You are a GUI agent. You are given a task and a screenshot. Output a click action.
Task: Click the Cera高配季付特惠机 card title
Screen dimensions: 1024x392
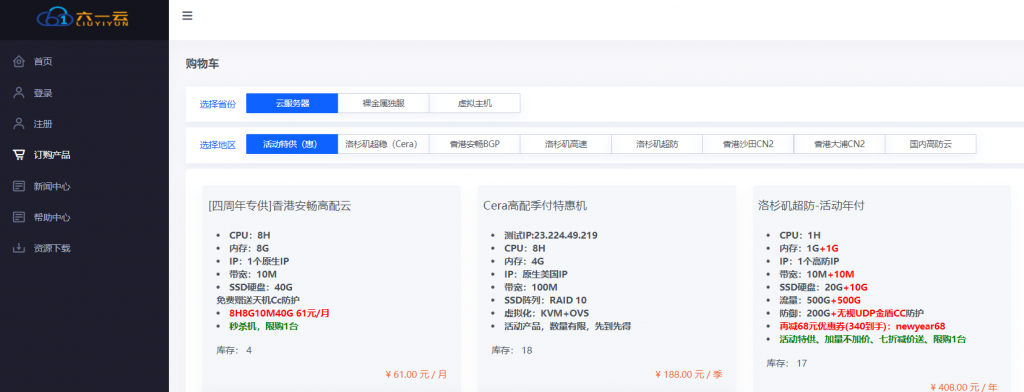coord(536,206)
